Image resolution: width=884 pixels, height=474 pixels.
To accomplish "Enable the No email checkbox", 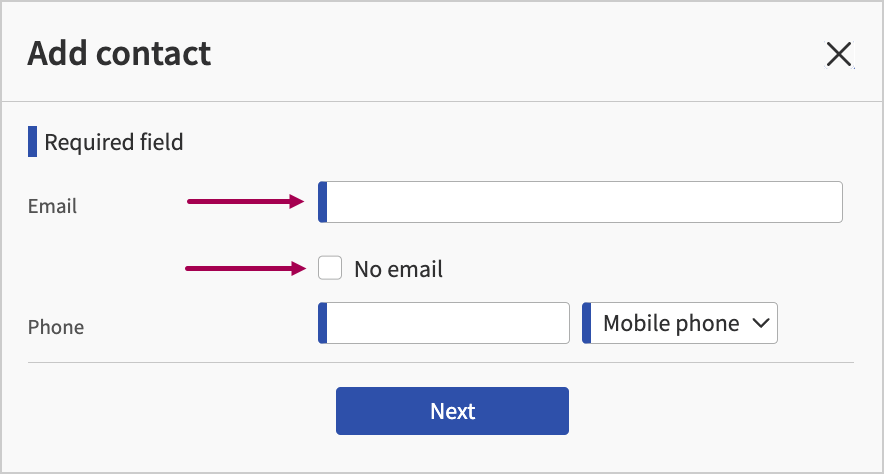I will click(x=330, y=268).
